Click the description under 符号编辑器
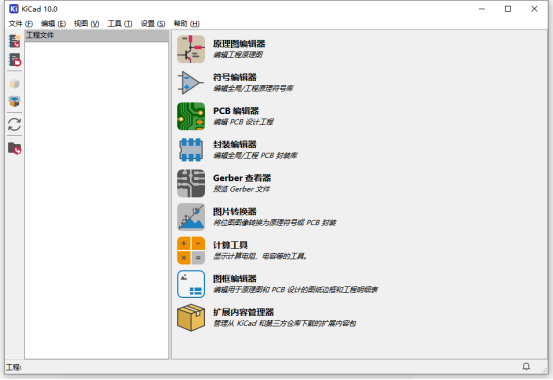This screenshot has width=553, height=380. [x=253, y=88]
